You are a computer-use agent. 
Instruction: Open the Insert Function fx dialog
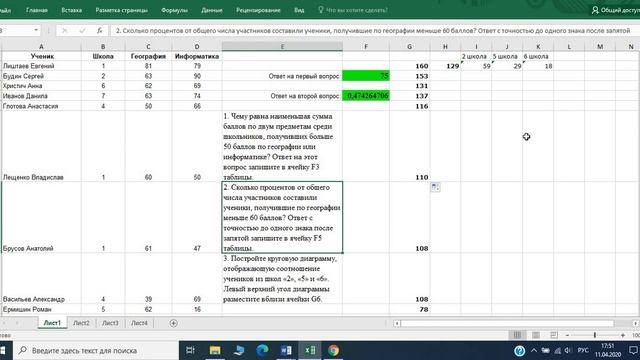[100, 30]
